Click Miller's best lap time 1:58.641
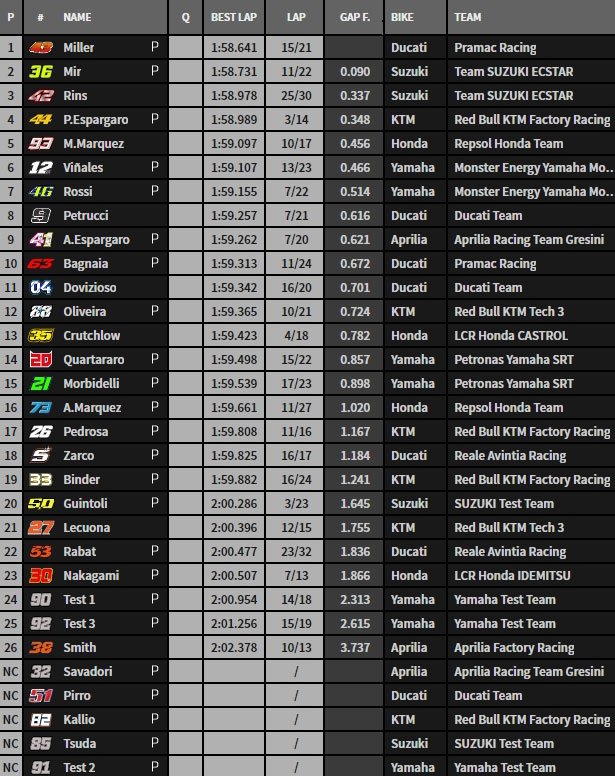The width and height of the screenshot is (615, 776). (233, 48)
